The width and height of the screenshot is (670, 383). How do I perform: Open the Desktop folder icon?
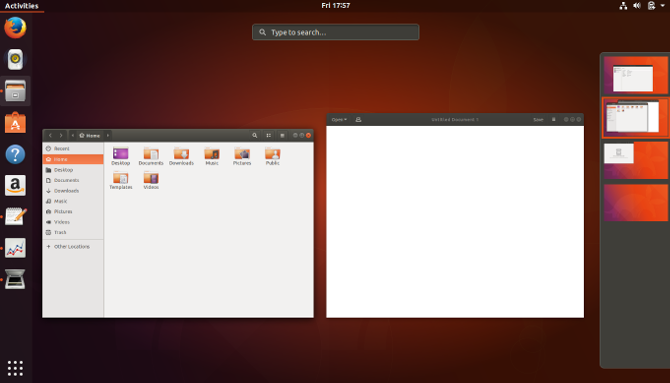pos(120,156)
